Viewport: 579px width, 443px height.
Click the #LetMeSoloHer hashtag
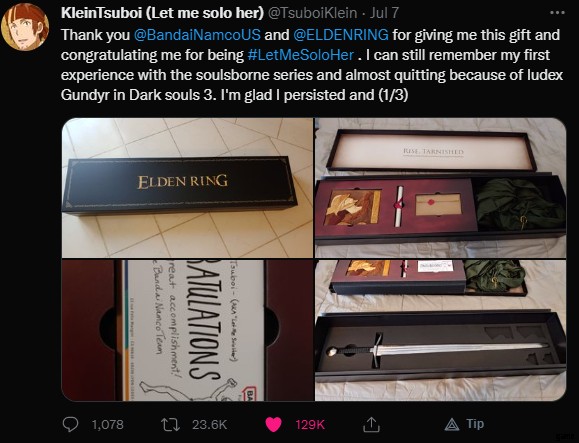[x=301, y=55]
